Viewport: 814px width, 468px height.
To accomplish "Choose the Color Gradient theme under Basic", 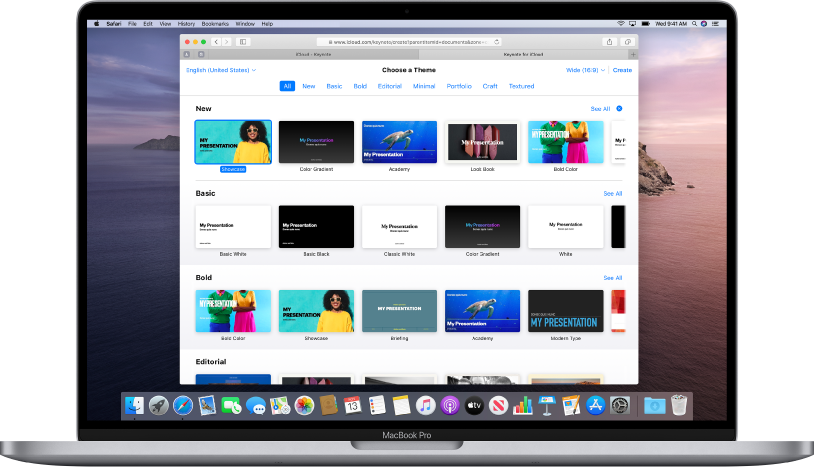I will [x=482, y=227].
